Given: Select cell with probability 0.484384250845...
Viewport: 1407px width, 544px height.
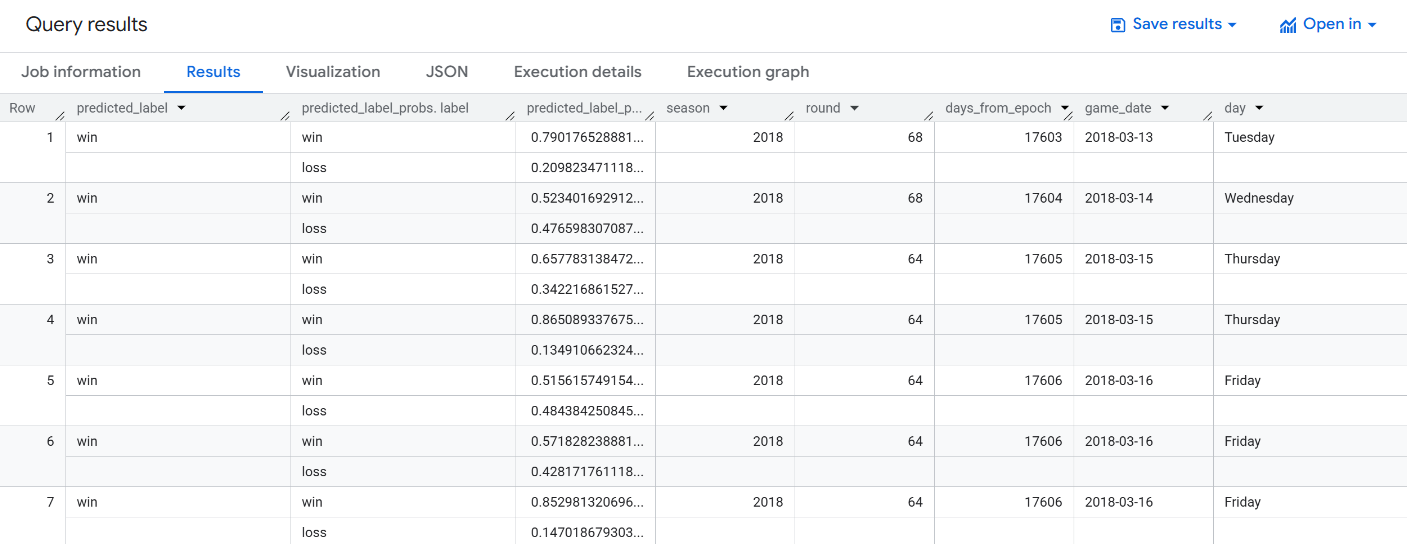Looking at the screenshot, I should click(x=585, y=411).
